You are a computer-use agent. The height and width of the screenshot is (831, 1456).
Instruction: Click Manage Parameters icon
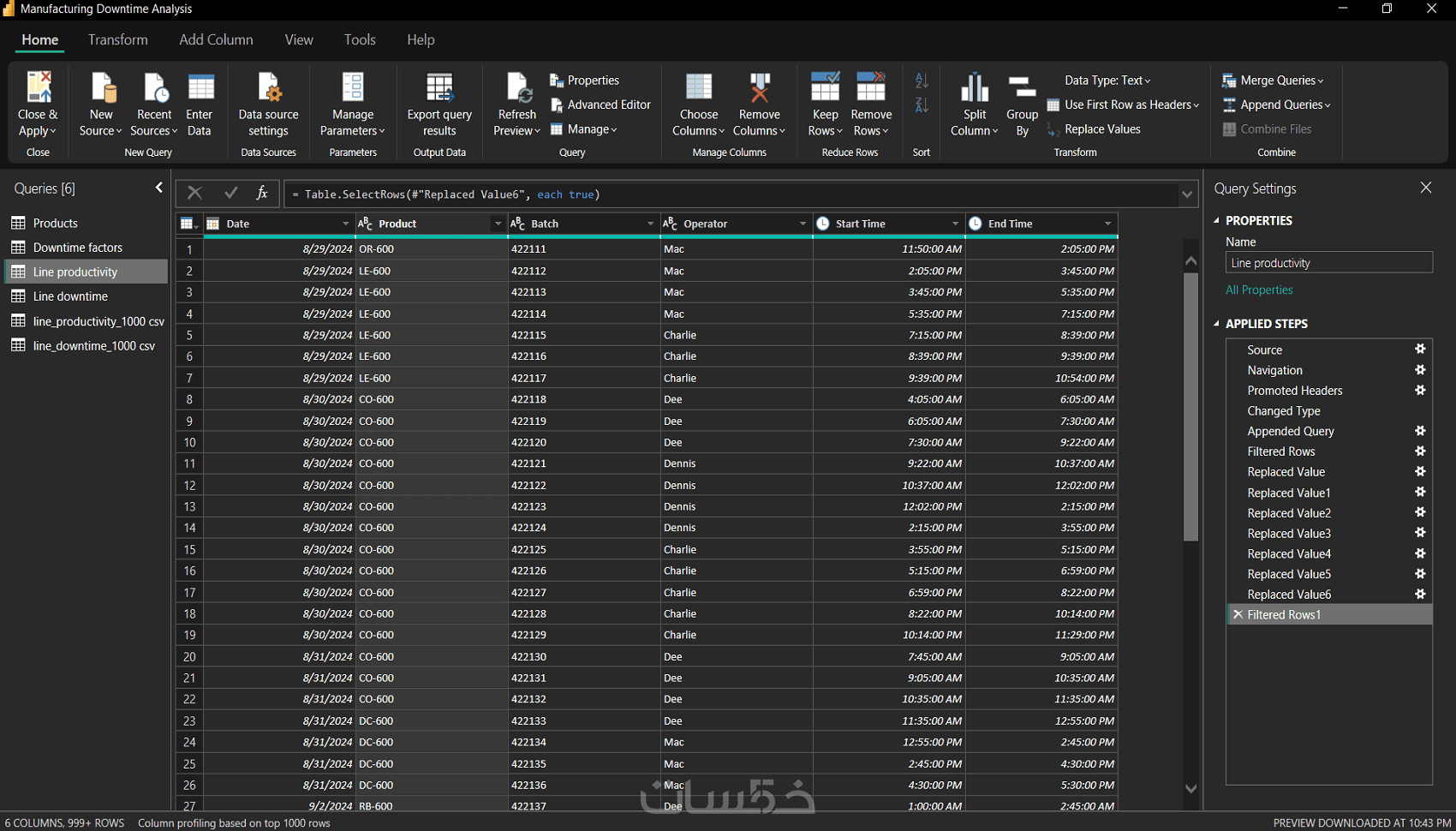point(353,87)
